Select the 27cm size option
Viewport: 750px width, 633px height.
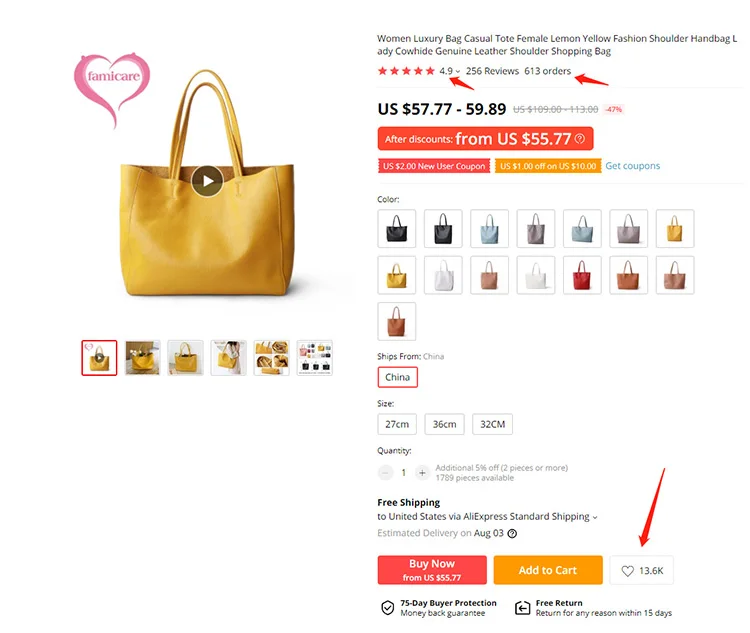point(397,424)
